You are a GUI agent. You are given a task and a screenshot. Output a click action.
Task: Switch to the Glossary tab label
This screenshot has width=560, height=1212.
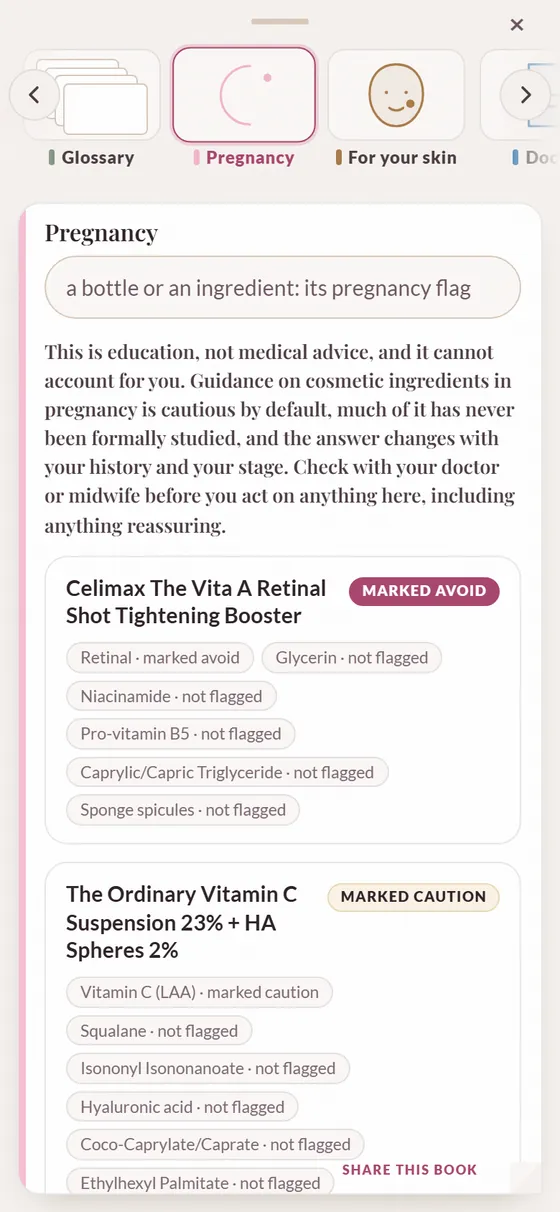tap(98, 158)
